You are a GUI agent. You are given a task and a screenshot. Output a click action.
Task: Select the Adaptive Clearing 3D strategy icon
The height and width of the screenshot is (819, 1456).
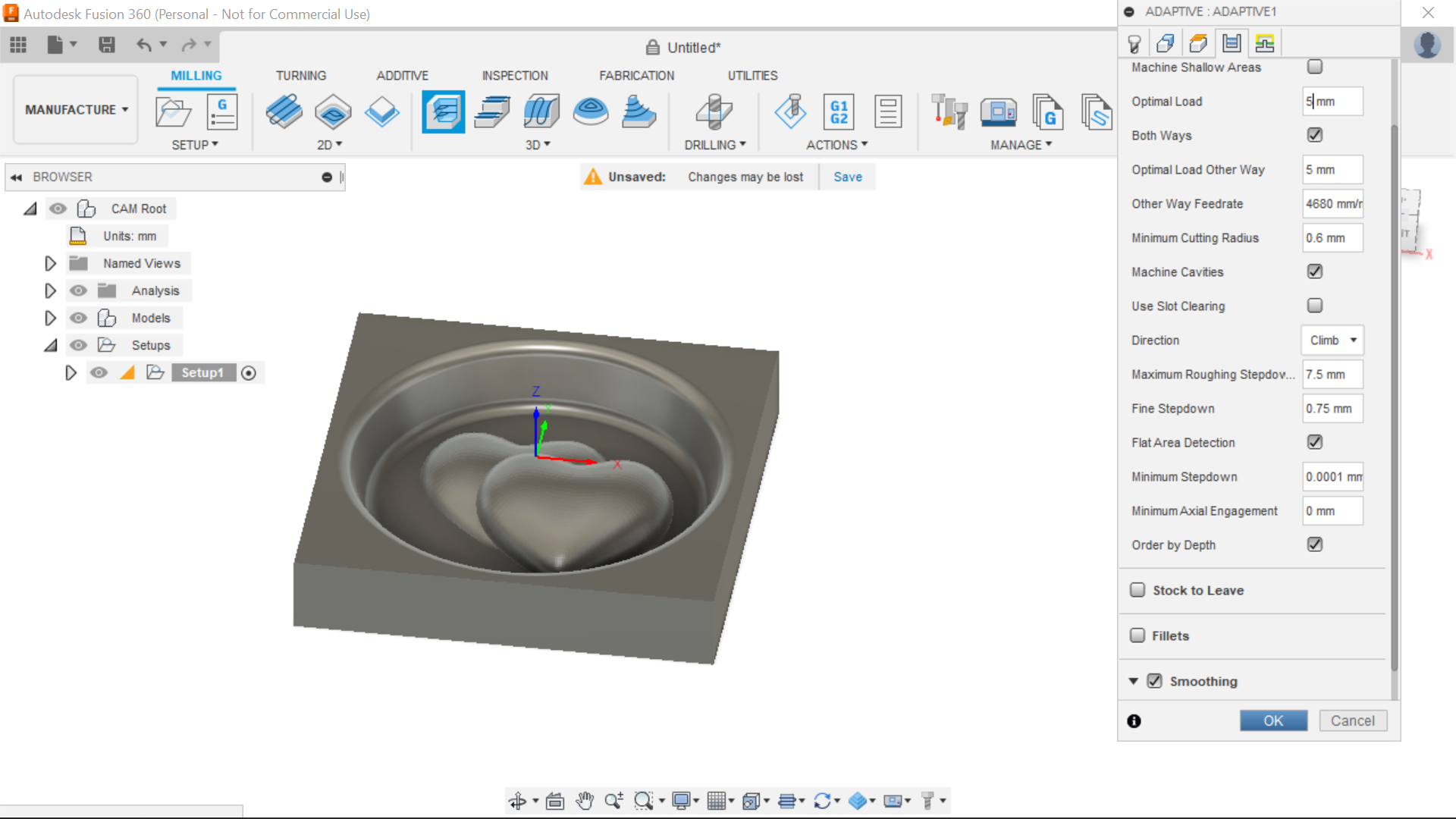tap(444, 111)
